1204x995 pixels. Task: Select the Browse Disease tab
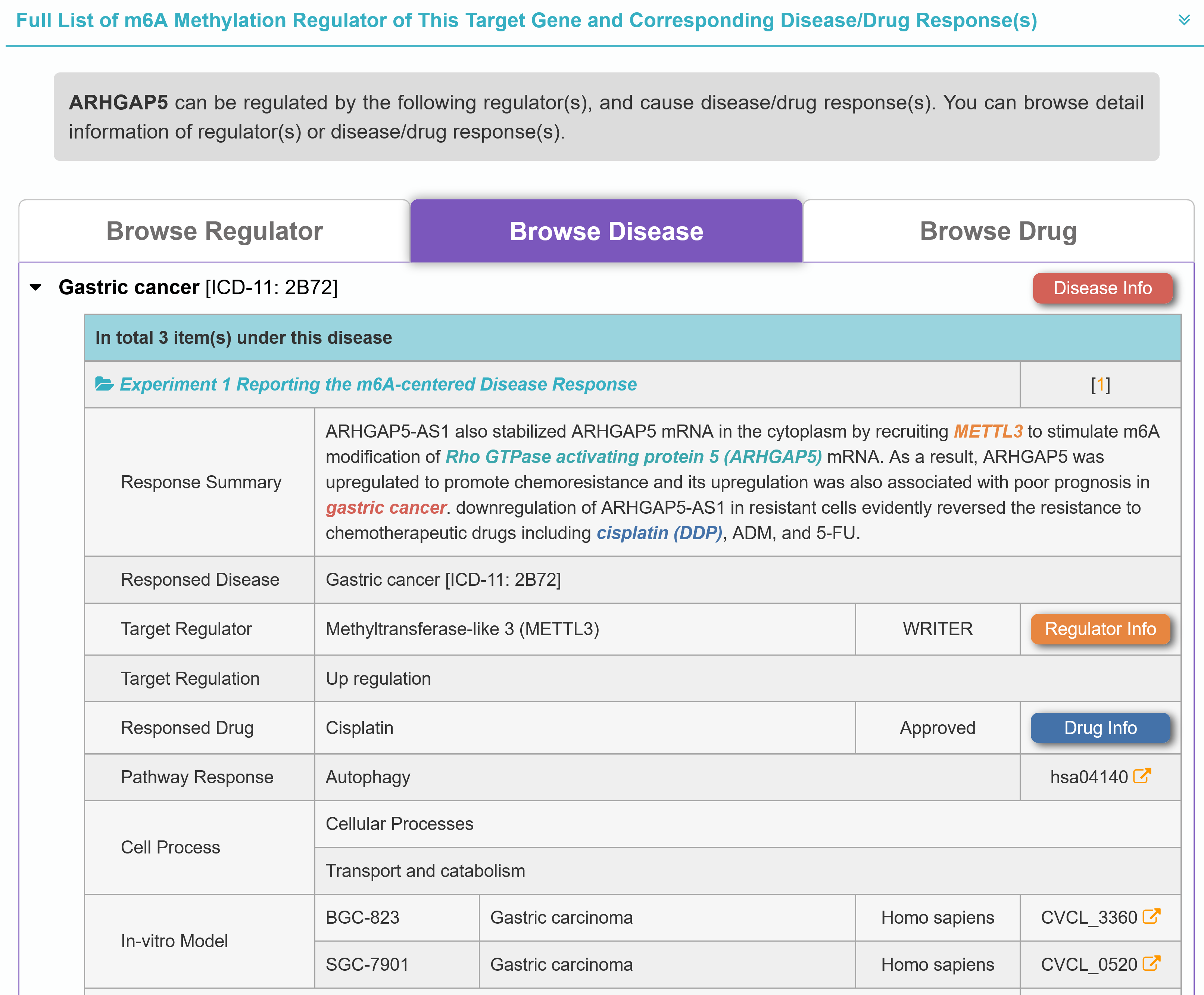(606, 231)
